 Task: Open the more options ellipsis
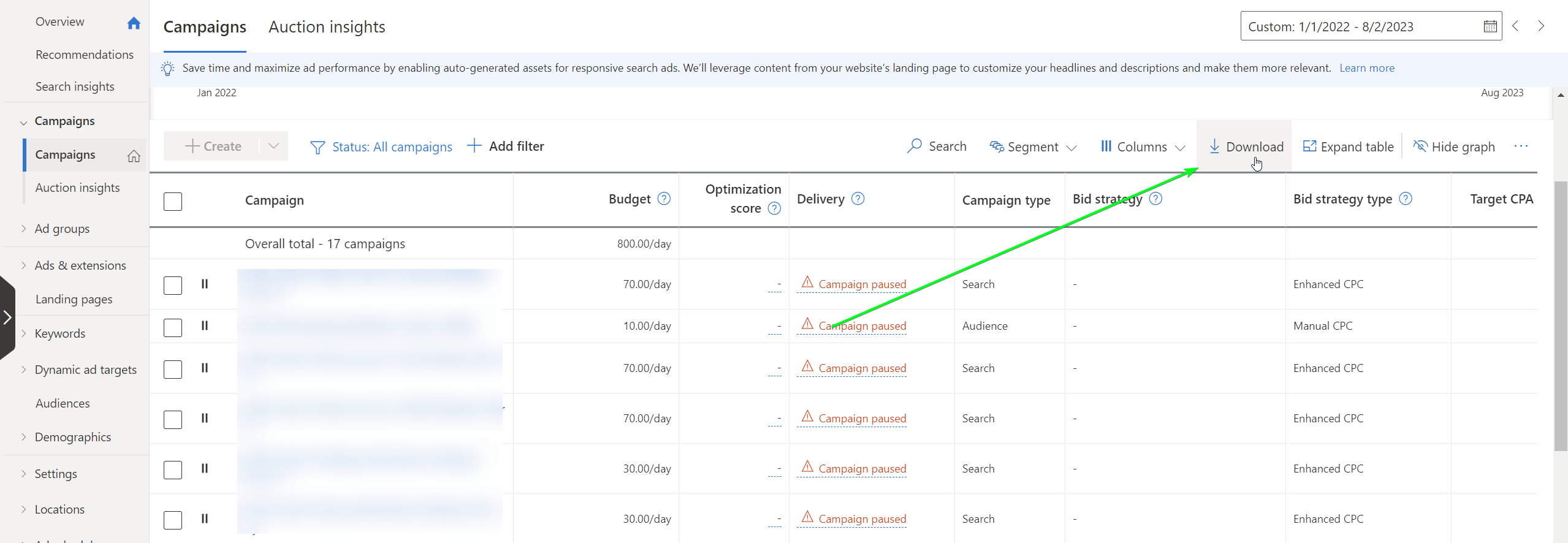pos(1521,146)
